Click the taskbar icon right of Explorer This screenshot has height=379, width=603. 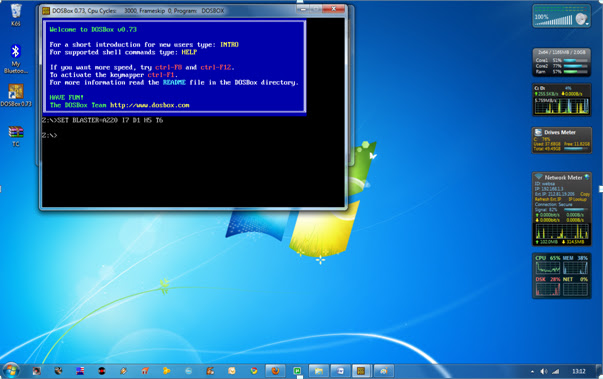340,371
